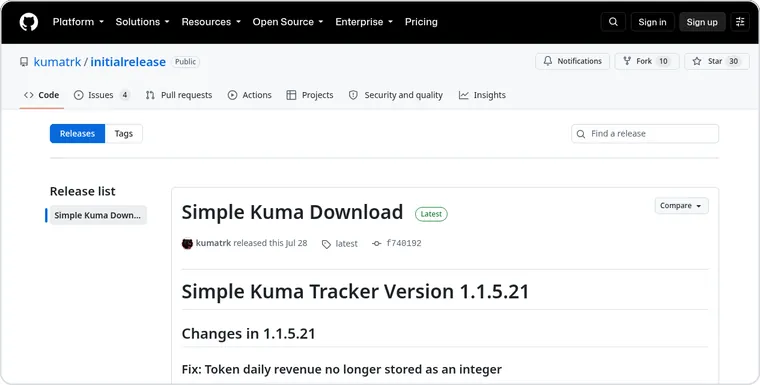Open the appearance settings icon
This screenshot has width=760, height=385.
(740, 22)
